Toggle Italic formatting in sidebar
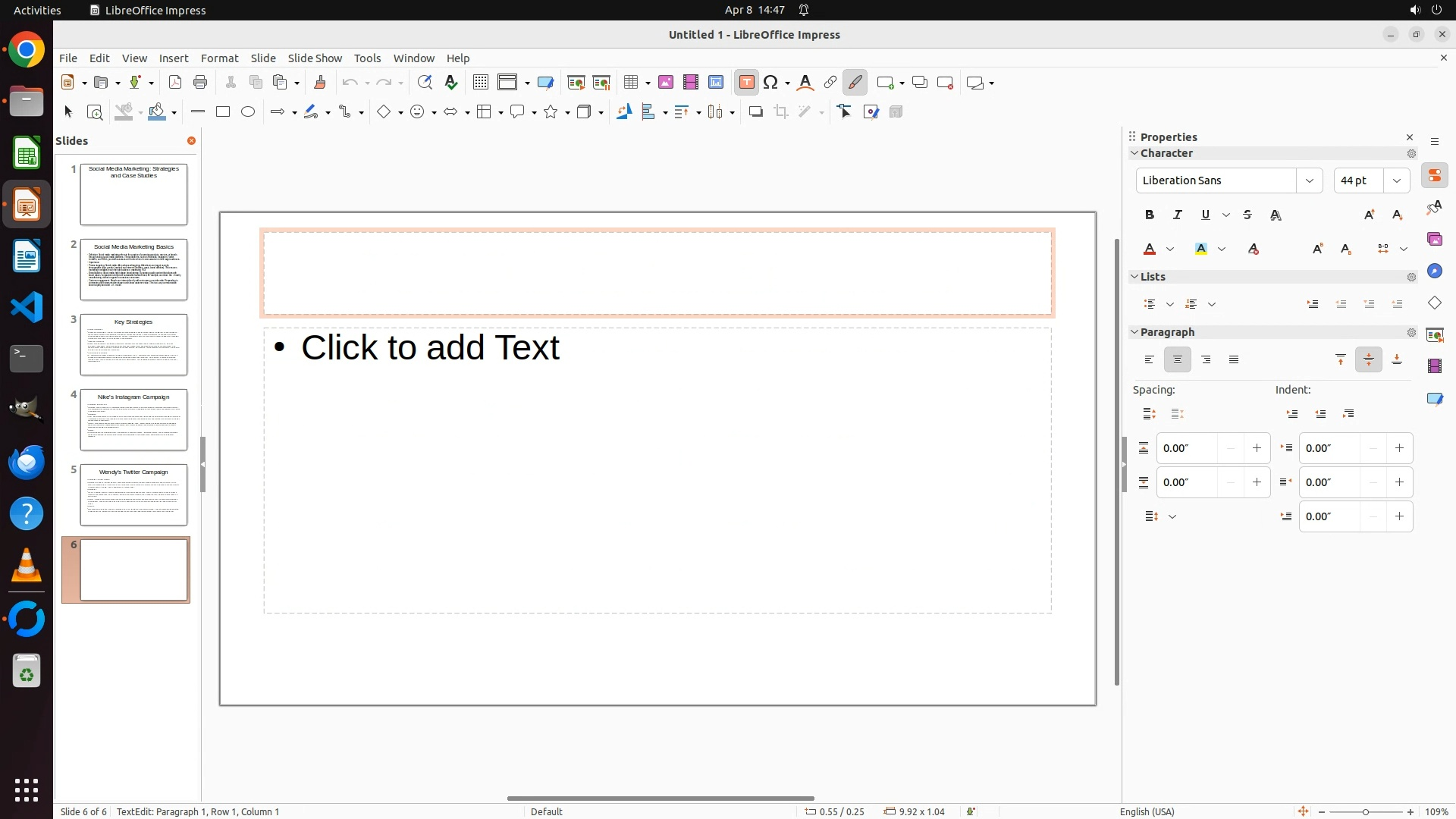This screenshot has height=819, width=1456. [x=1178, y=215]
